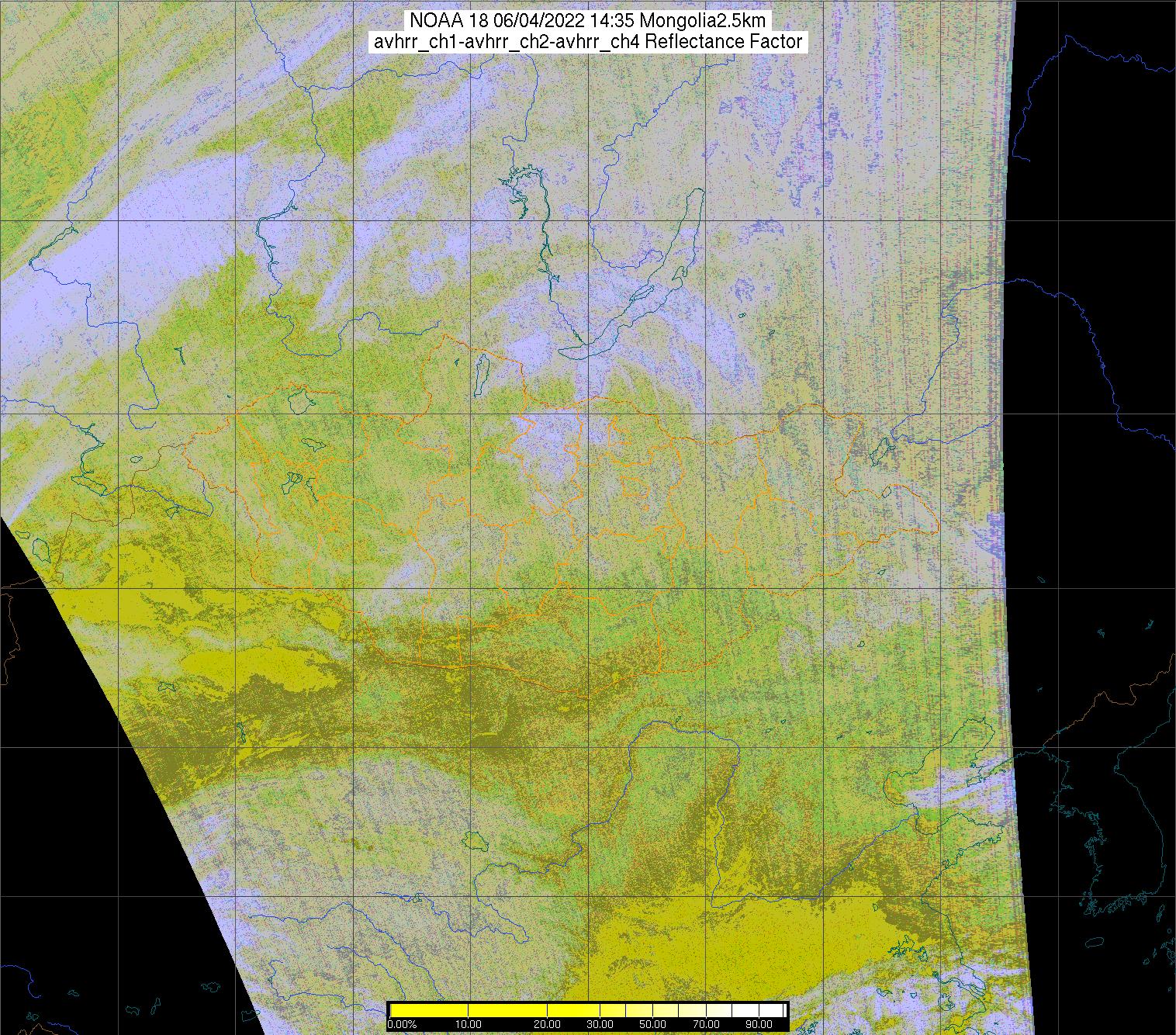Viewport: 1176px width, 1035px height.
Task: Click the 10.00 tick label on the legend
Action: click(469, 1024)
